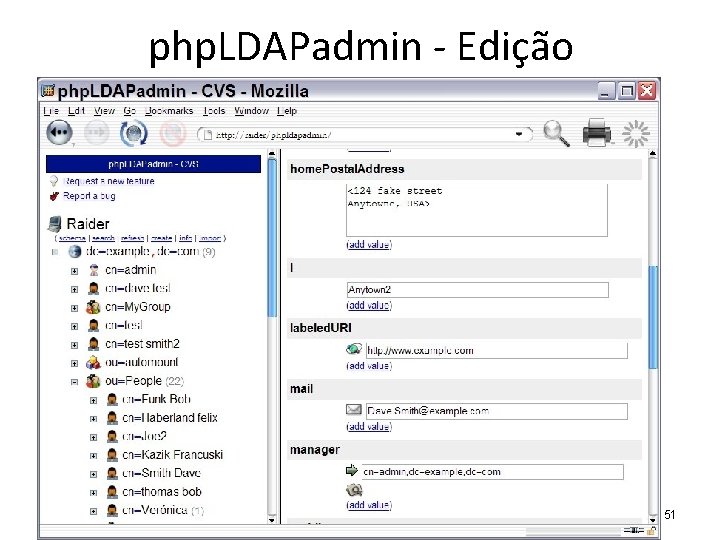720x540 pixels.
Task: Reload the page with the refresh icon
Action: 134,133
